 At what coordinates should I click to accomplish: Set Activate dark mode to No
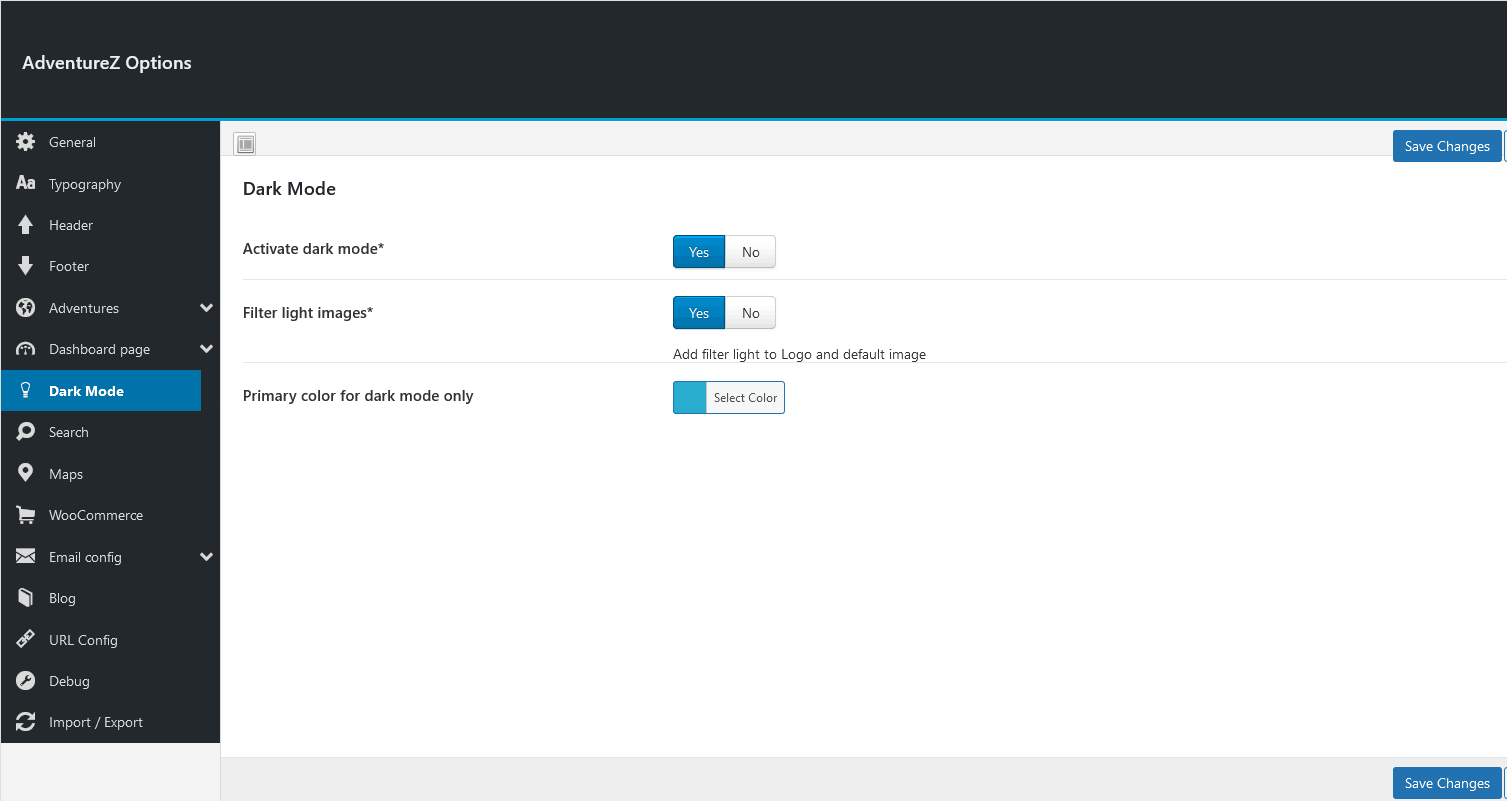(750, 252)
